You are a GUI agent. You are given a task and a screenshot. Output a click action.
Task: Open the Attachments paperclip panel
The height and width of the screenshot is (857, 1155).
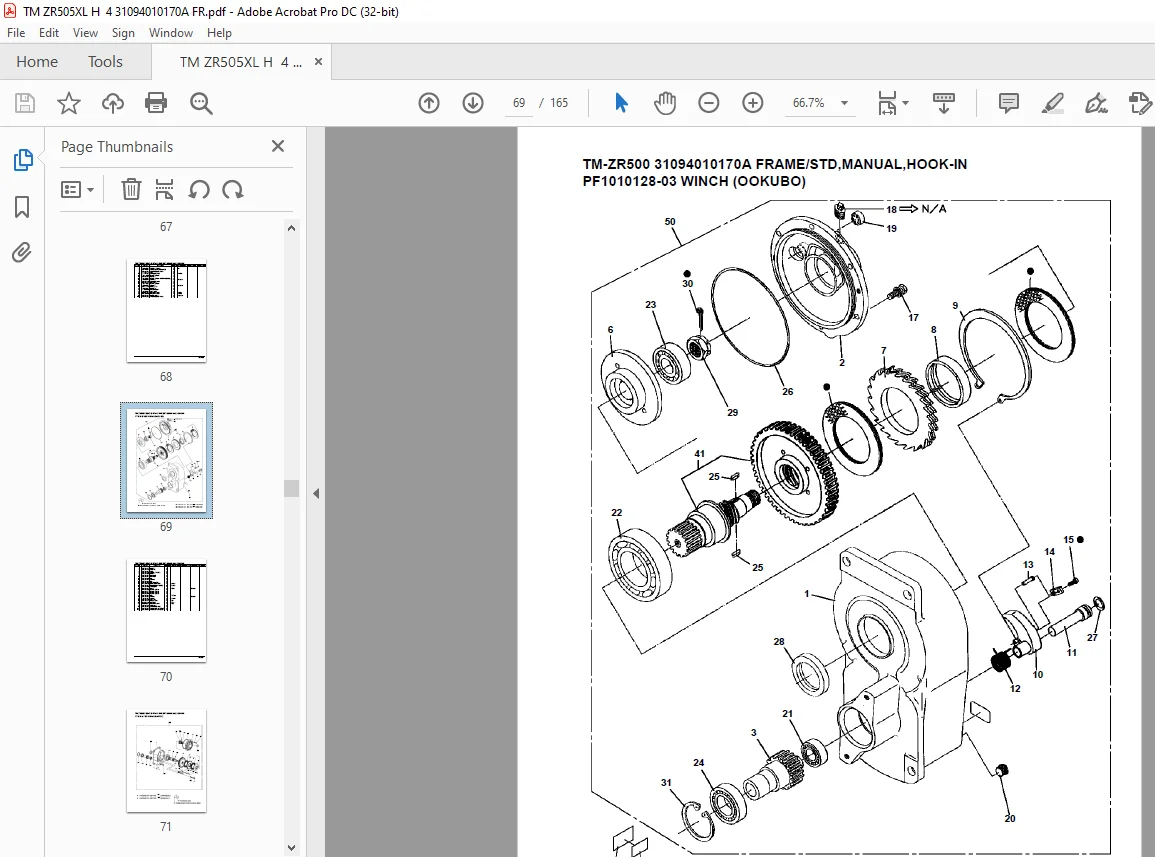tap(22, 253)
